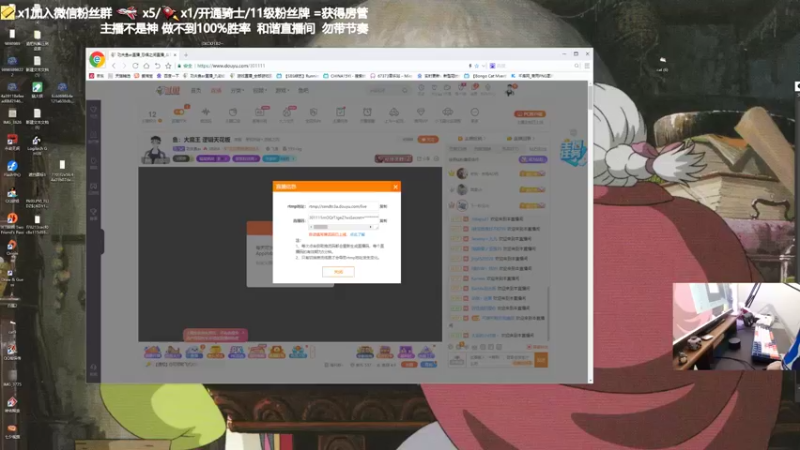Click the history clock icon in site header
The height and width of the screenshot is (450, 800).
point(421,89)
